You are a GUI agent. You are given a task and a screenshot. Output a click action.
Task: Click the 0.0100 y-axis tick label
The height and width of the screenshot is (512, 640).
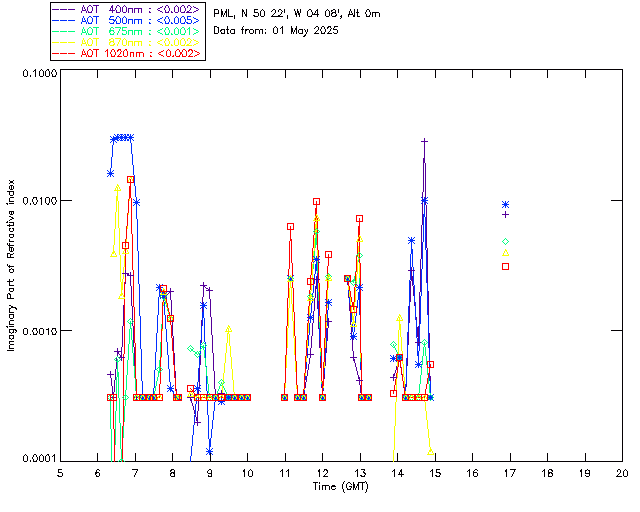click(40, 200)
